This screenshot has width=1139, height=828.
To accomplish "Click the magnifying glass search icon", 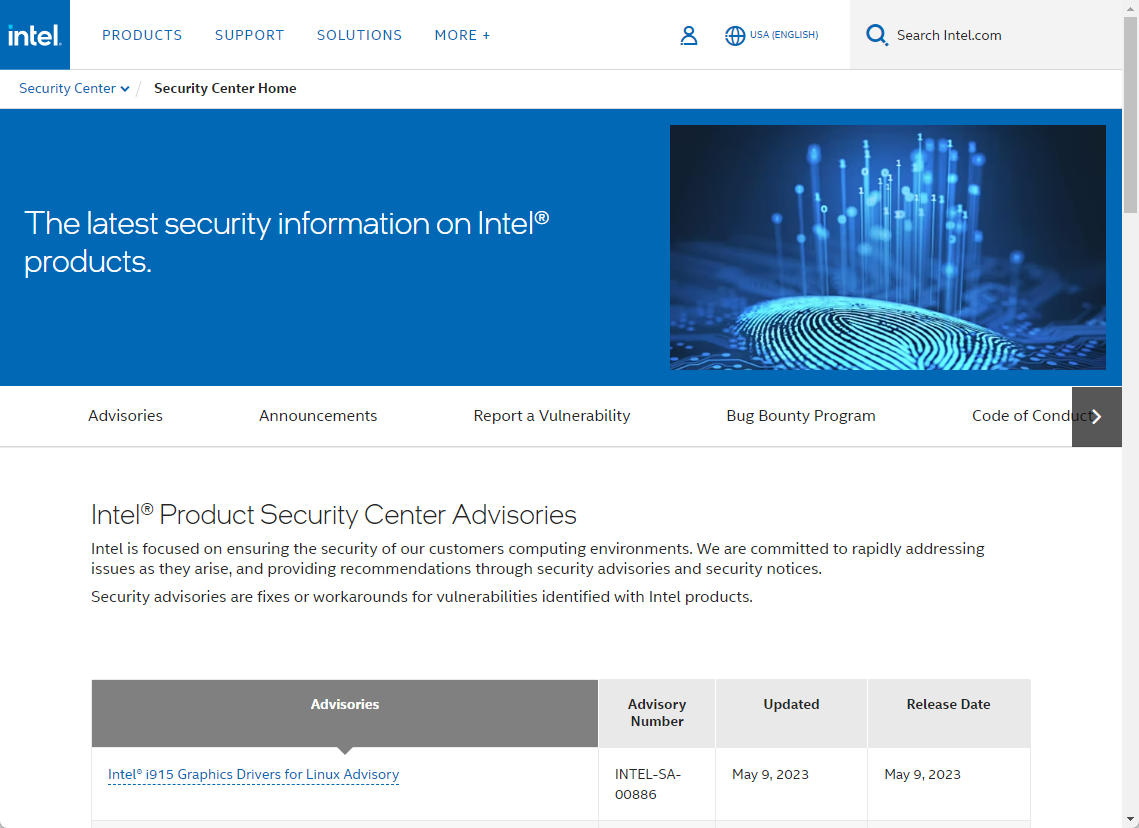I will coord(877,34).
